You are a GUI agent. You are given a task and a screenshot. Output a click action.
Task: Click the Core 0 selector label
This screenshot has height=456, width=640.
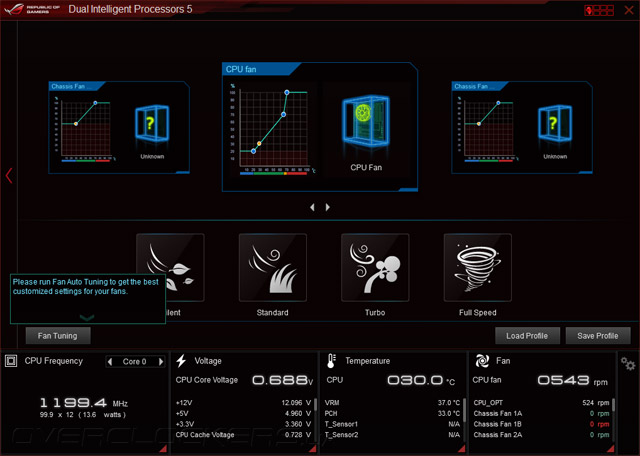[135, 362]
